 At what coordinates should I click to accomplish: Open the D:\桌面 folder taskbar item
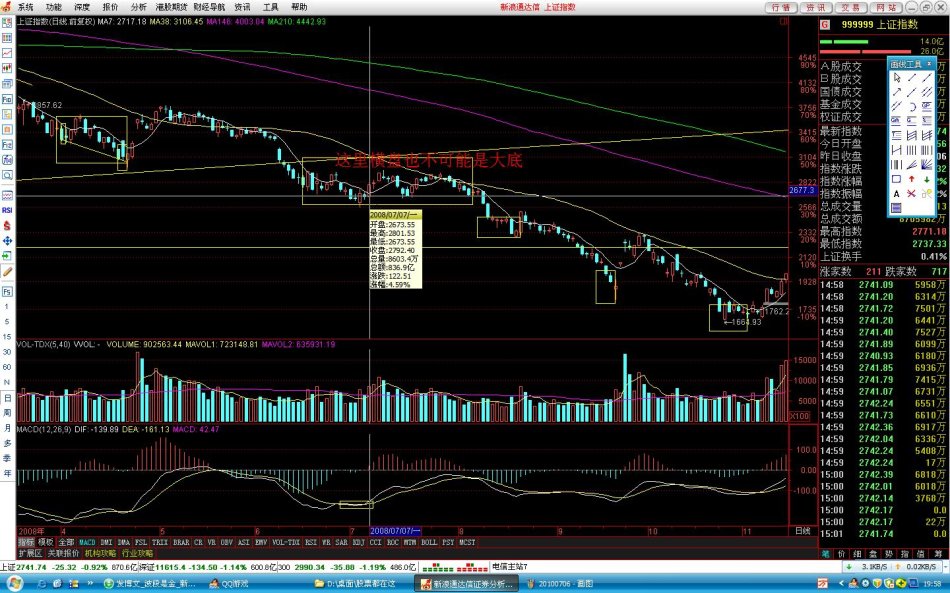pyautogui.click(x=355, y=584)
